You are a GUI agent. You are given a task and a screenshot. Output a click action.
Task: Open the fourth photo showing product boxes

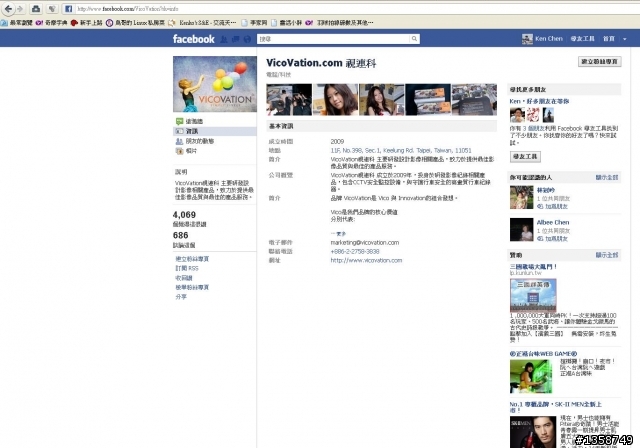click(428, 100)
